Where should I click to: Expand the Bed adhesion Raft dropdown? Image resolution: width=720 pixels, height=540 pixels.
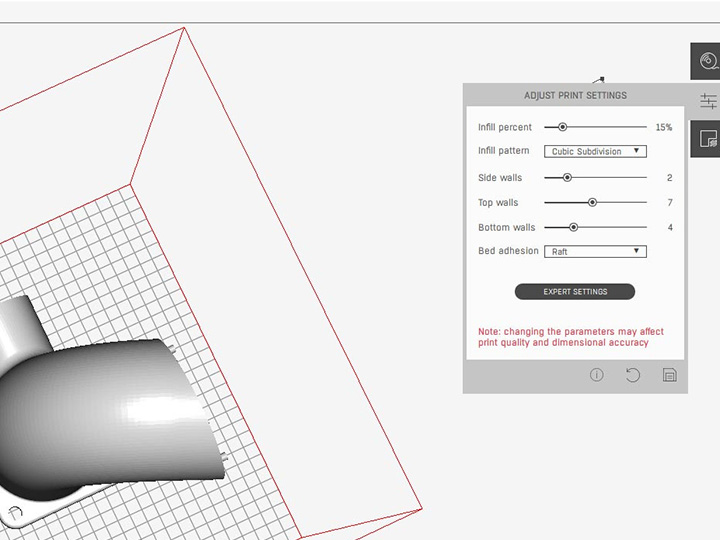click(594, 252)
